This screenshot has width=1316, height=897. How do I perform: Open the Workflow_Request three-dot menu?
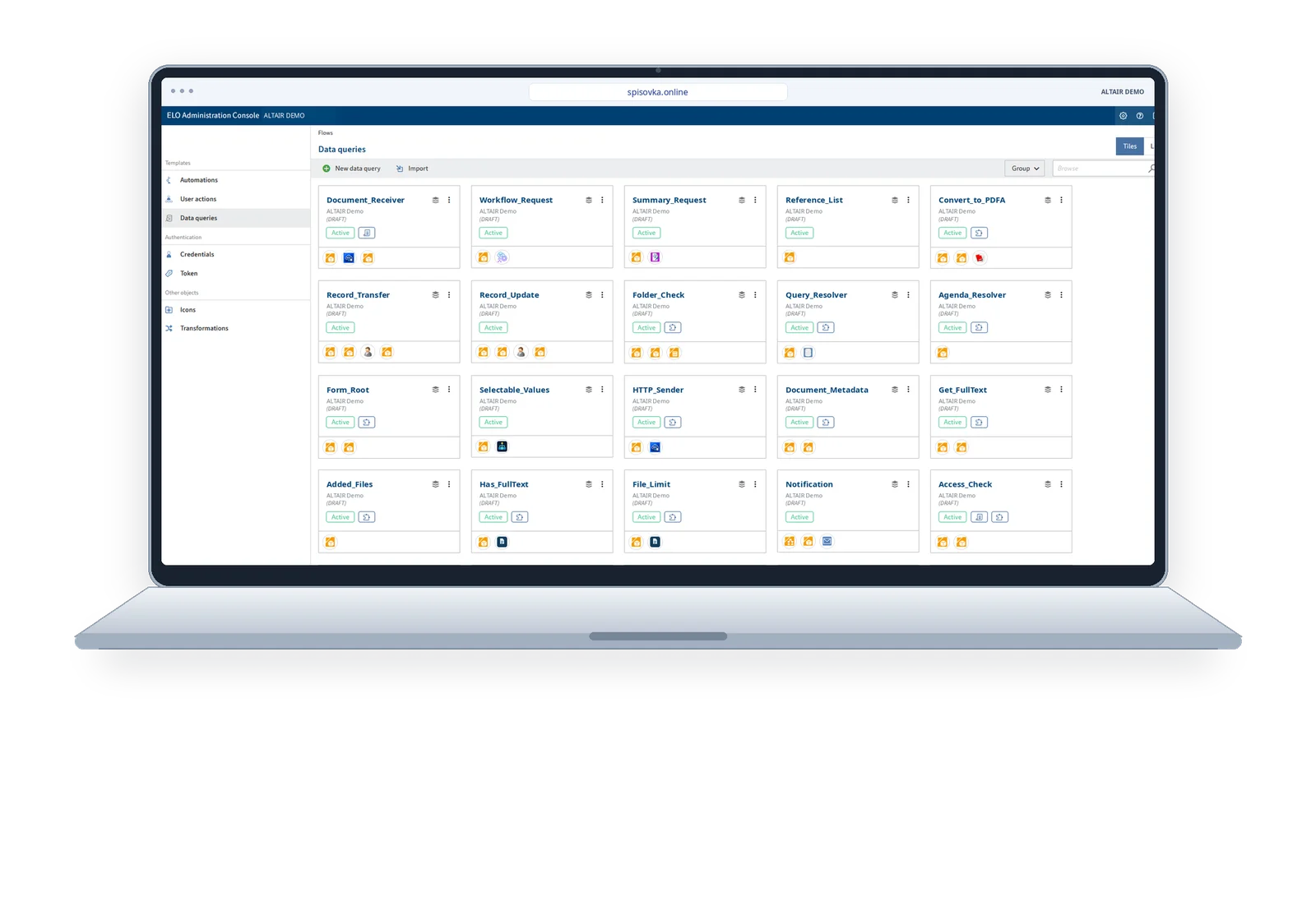pyautogui.click(x=602, y=200)
